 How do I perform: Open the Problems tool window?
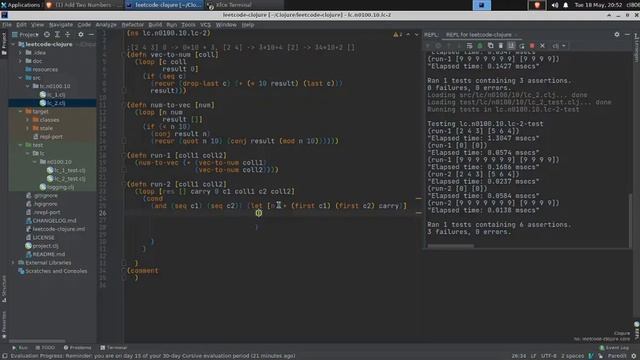pyautogui.click(x=77, y=348)
